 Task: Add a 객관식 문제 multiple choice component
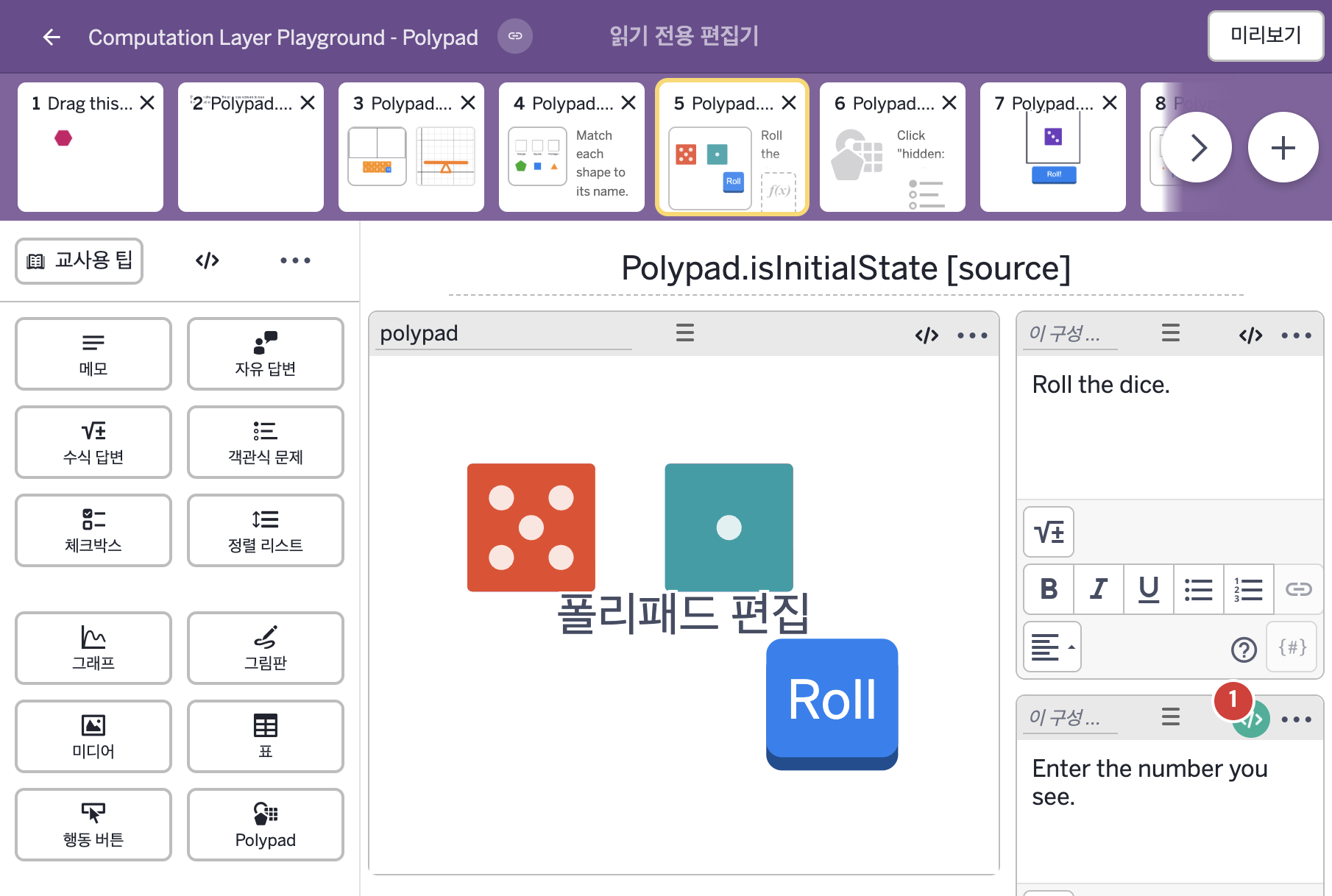(x=266, y=442)
